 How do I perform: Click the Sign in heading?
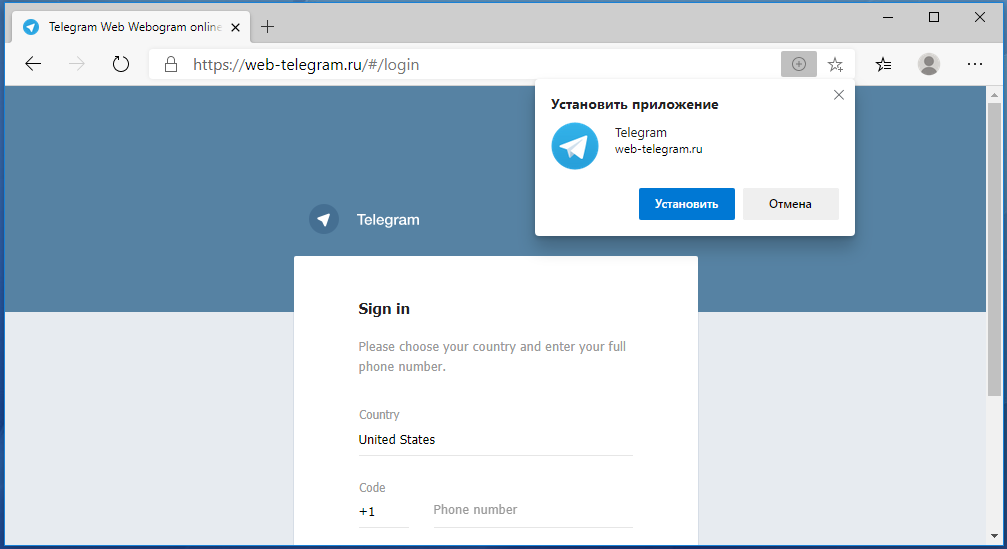384,309
